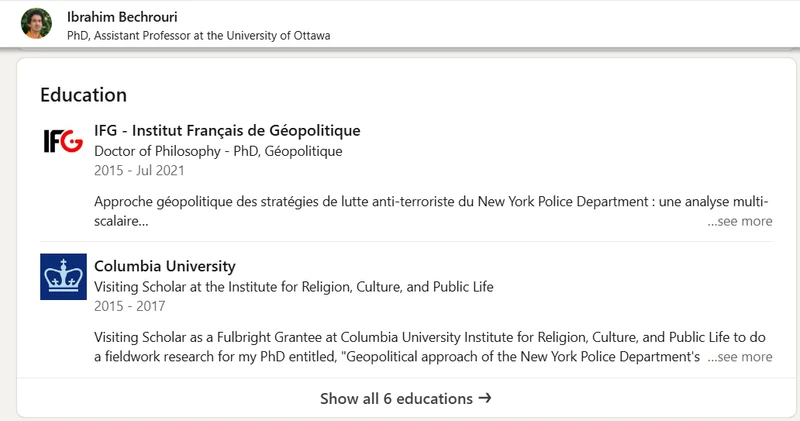Image resolution: width=800 pixels, height=421 pixels.
Task: Click the Visiting Scholar position line
Action: 293,286
